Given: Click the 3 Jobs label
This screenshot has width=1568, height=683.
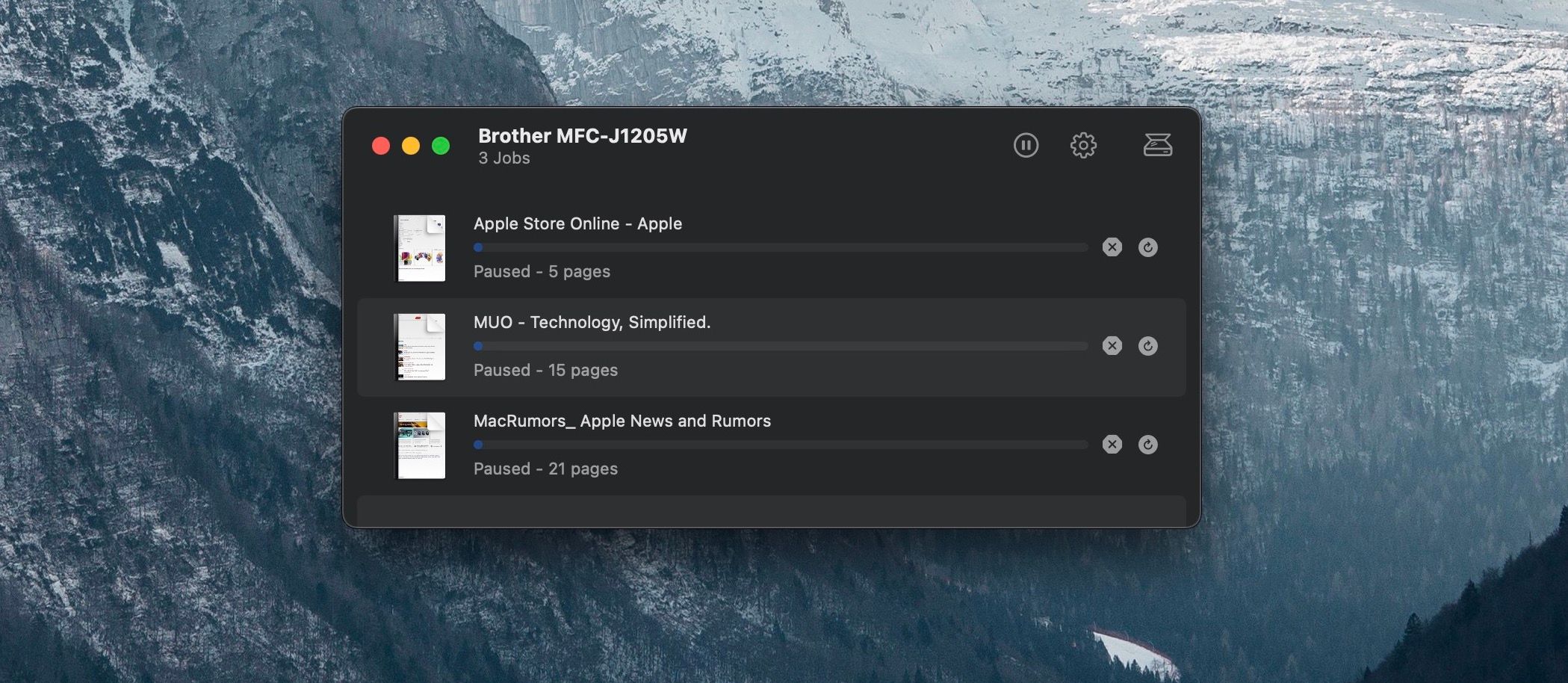Looking at the screenshot, I should click(x=503, y=158).
